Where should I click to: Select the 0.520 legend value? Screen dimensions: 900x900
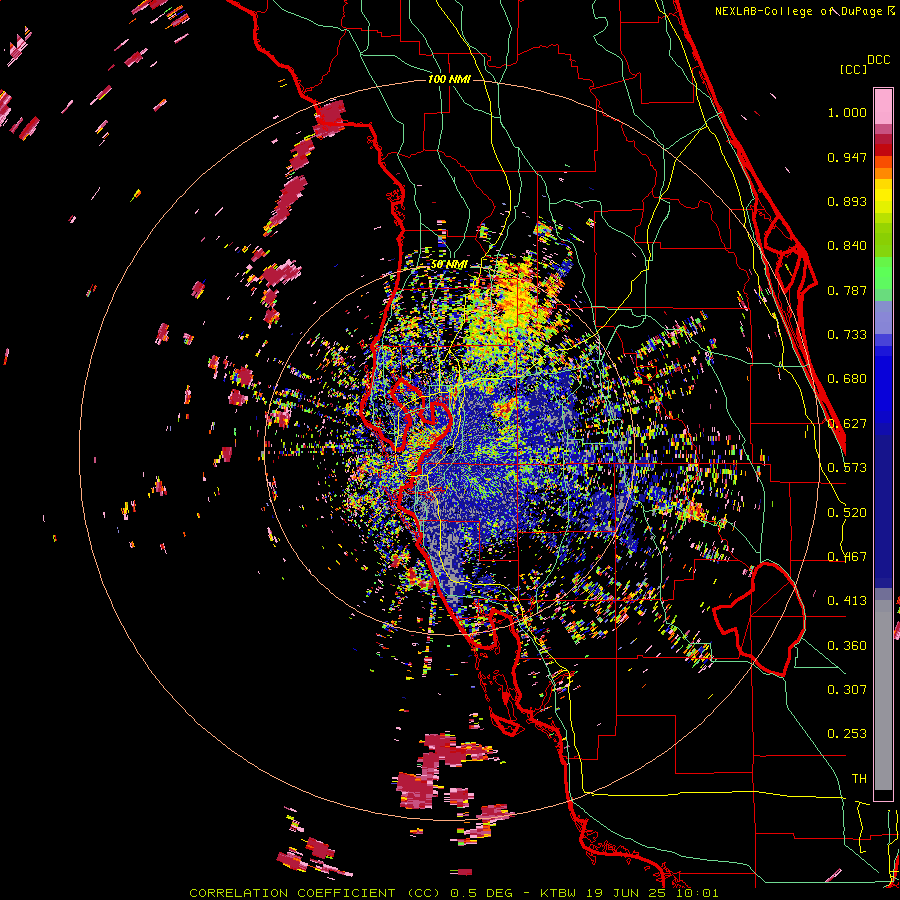coord(847,513)
